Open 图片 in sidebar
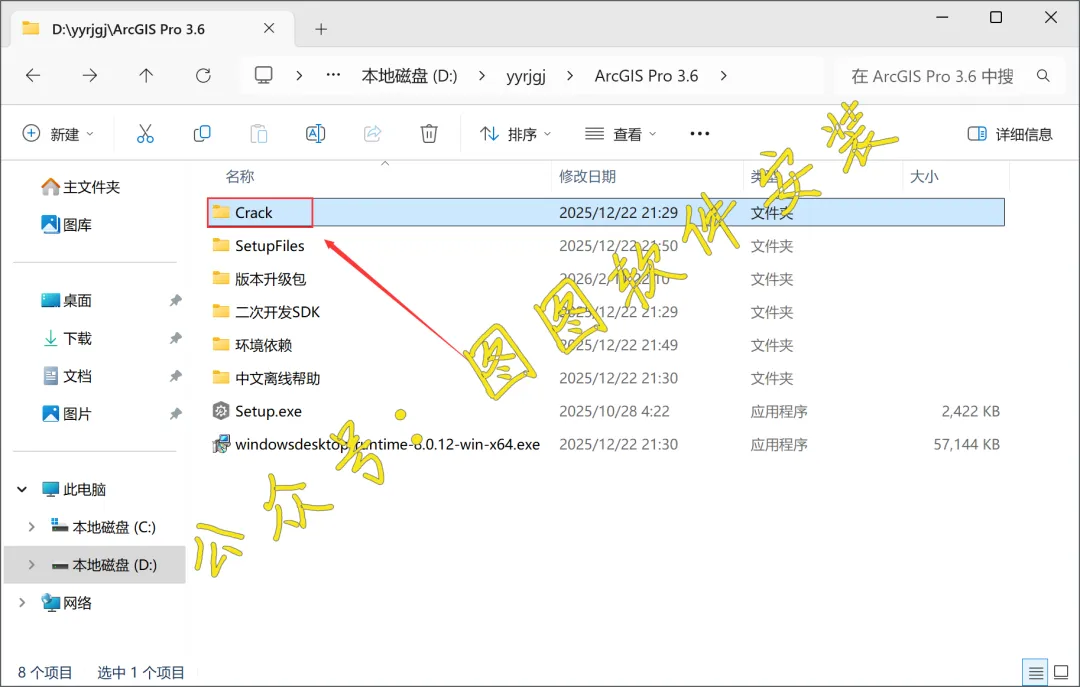This screenshot has width=1080, height=687. click(68, 414)
